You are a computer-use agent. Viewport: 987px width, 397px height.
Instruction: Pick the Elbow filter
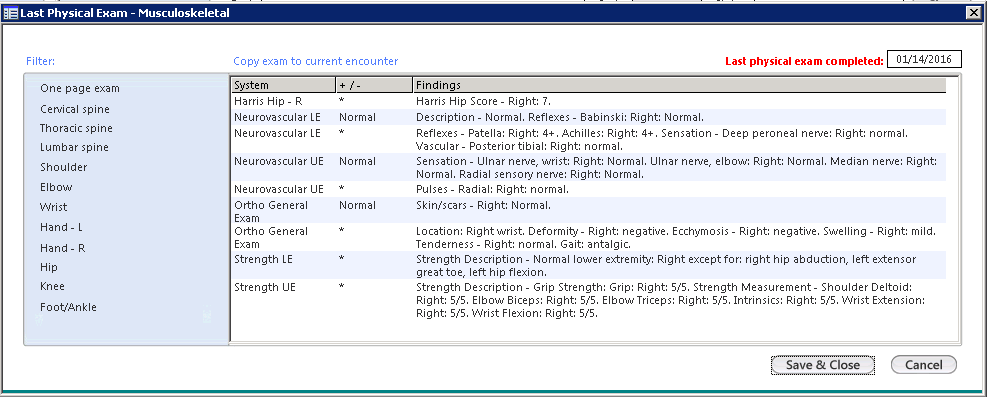click(x=56, y=187)
